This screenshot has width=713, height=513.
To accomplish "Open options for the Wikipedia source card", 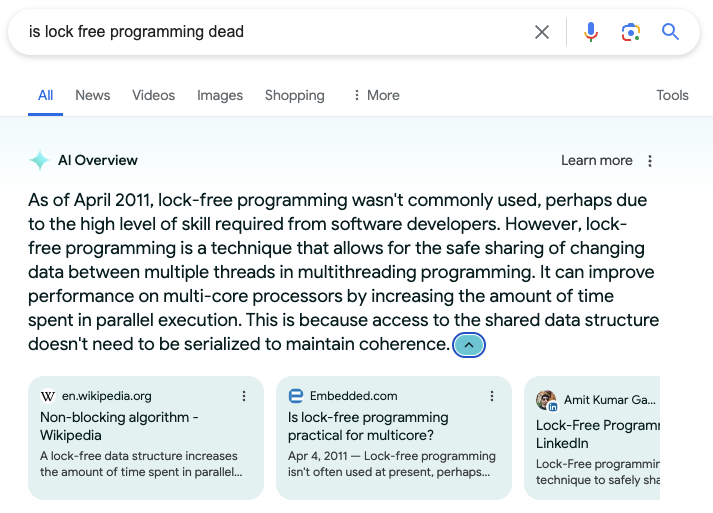I will (x=244, y=396).
